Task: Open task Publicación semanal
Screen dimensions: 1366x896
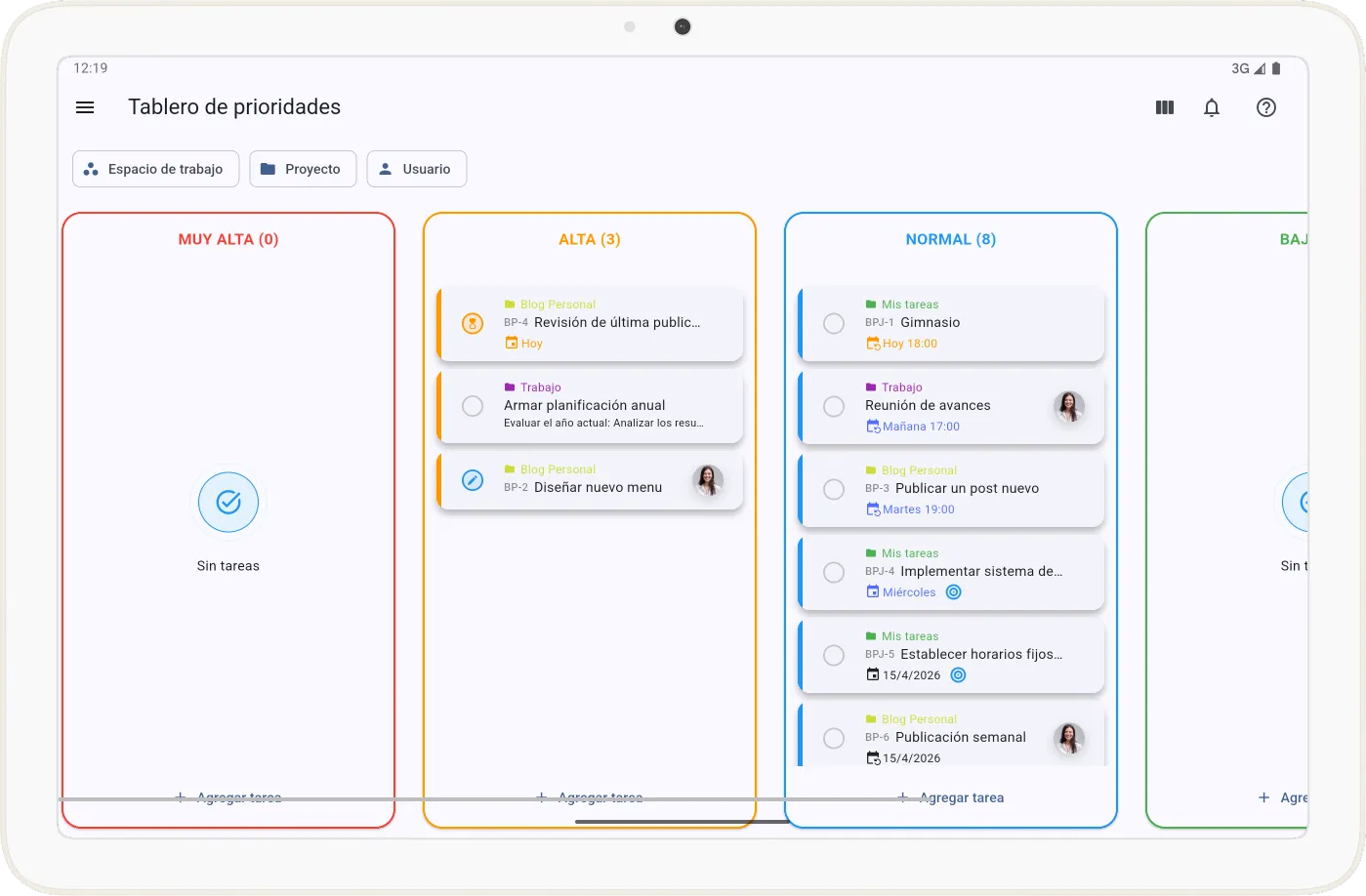Action: [952, 734]
